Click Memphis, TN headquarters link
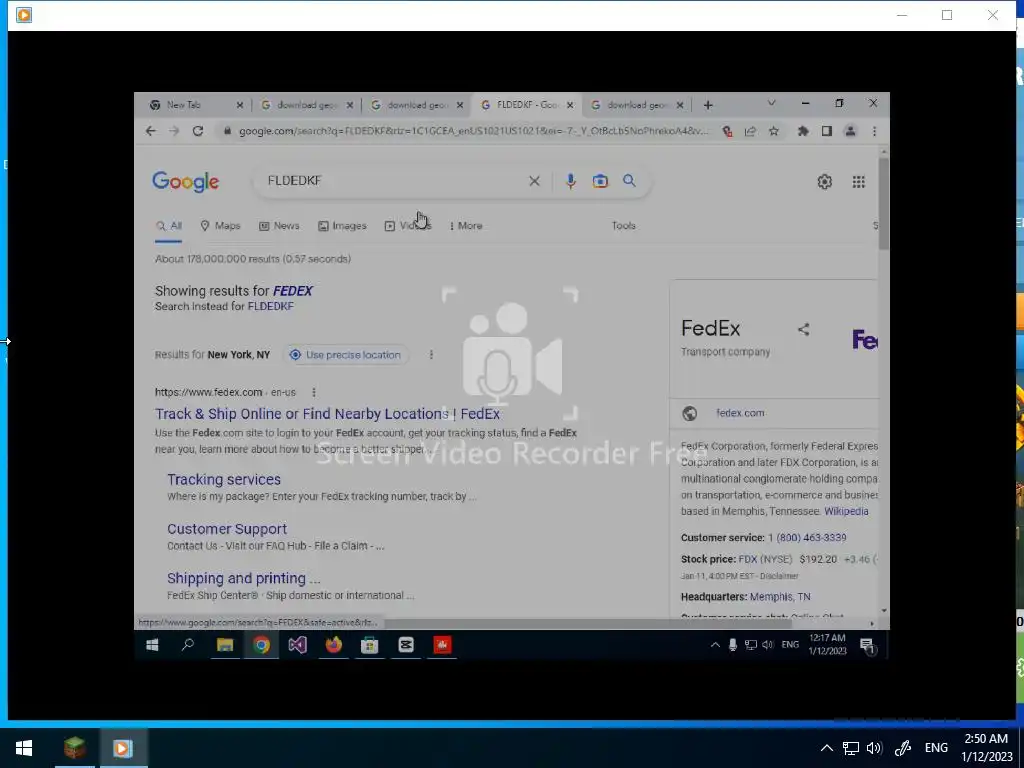The image size is (1024, 768). pyautogui.click(x=780, y=597)
